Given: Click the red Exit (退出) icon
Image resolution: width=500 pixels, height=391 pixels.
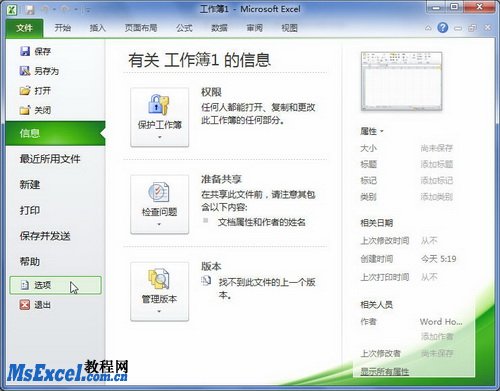Looking at the screenshot, I should coord(25,304).
